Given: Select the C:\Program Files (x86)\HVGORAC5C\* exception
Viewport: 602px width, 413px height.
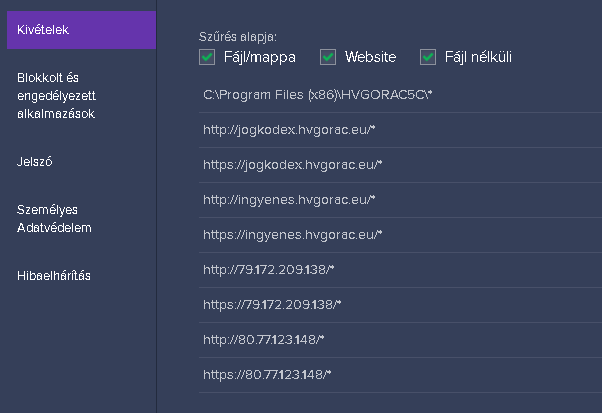Looking at the screenshot, I should point(400,95).
